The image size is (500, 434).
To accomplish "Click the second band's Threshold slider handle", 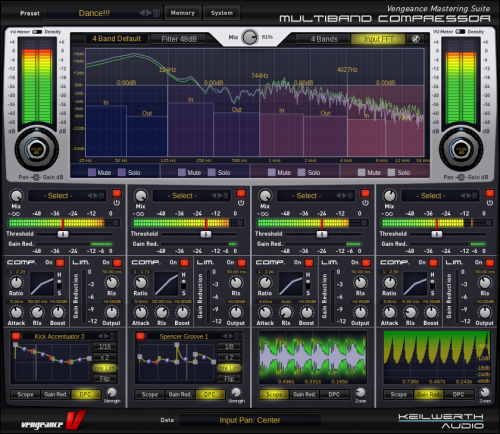I will [x=206, y=234].
